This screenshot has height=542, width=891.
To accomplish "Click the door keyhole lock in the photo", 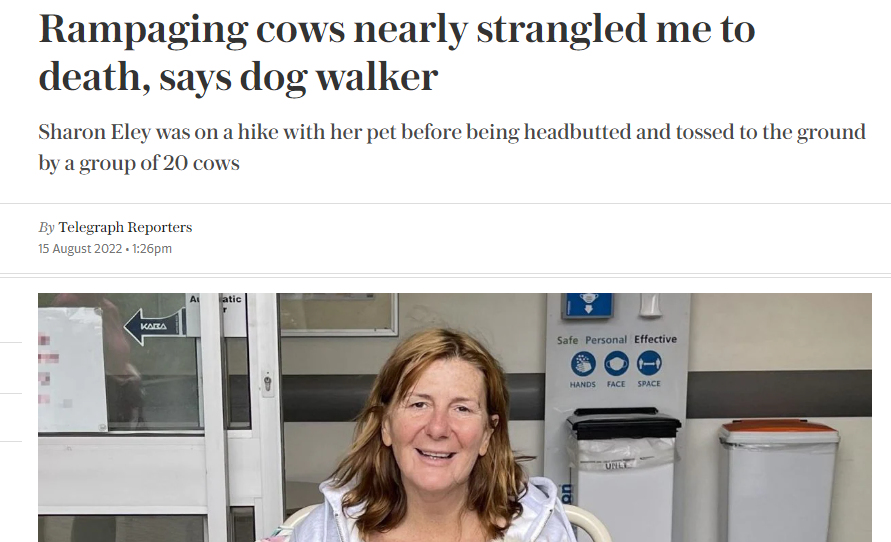I will pos(267,382).
